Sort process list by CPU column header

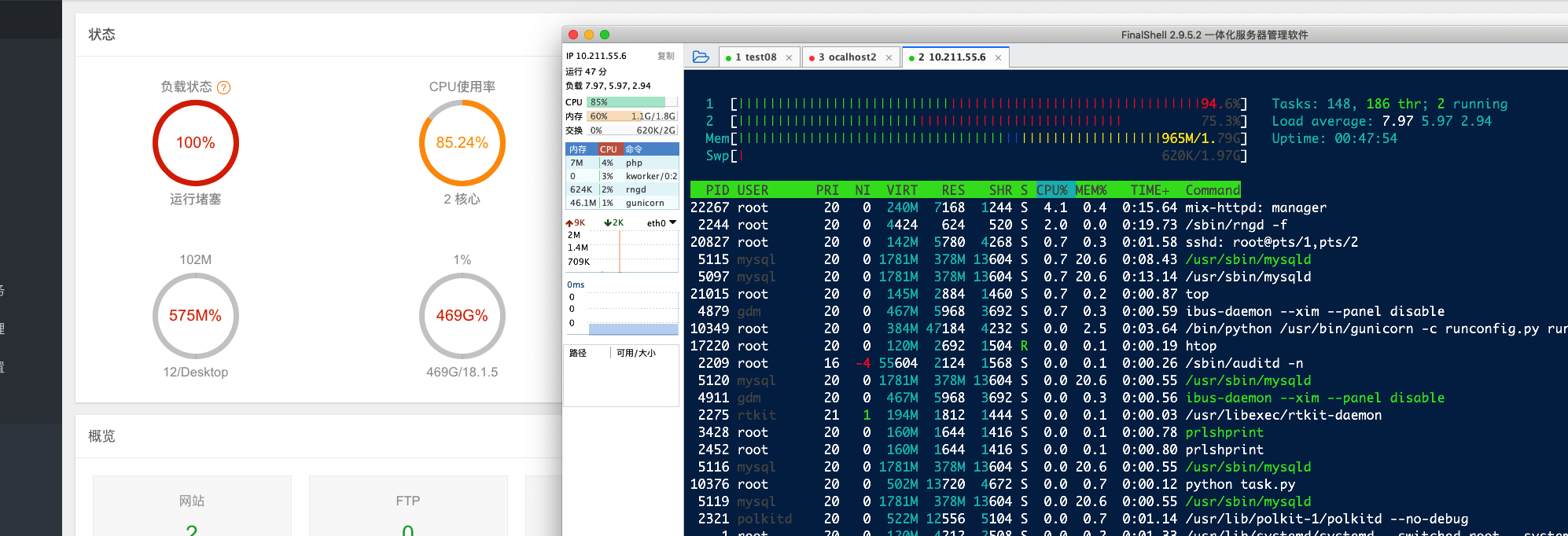(x=610, y=149)
